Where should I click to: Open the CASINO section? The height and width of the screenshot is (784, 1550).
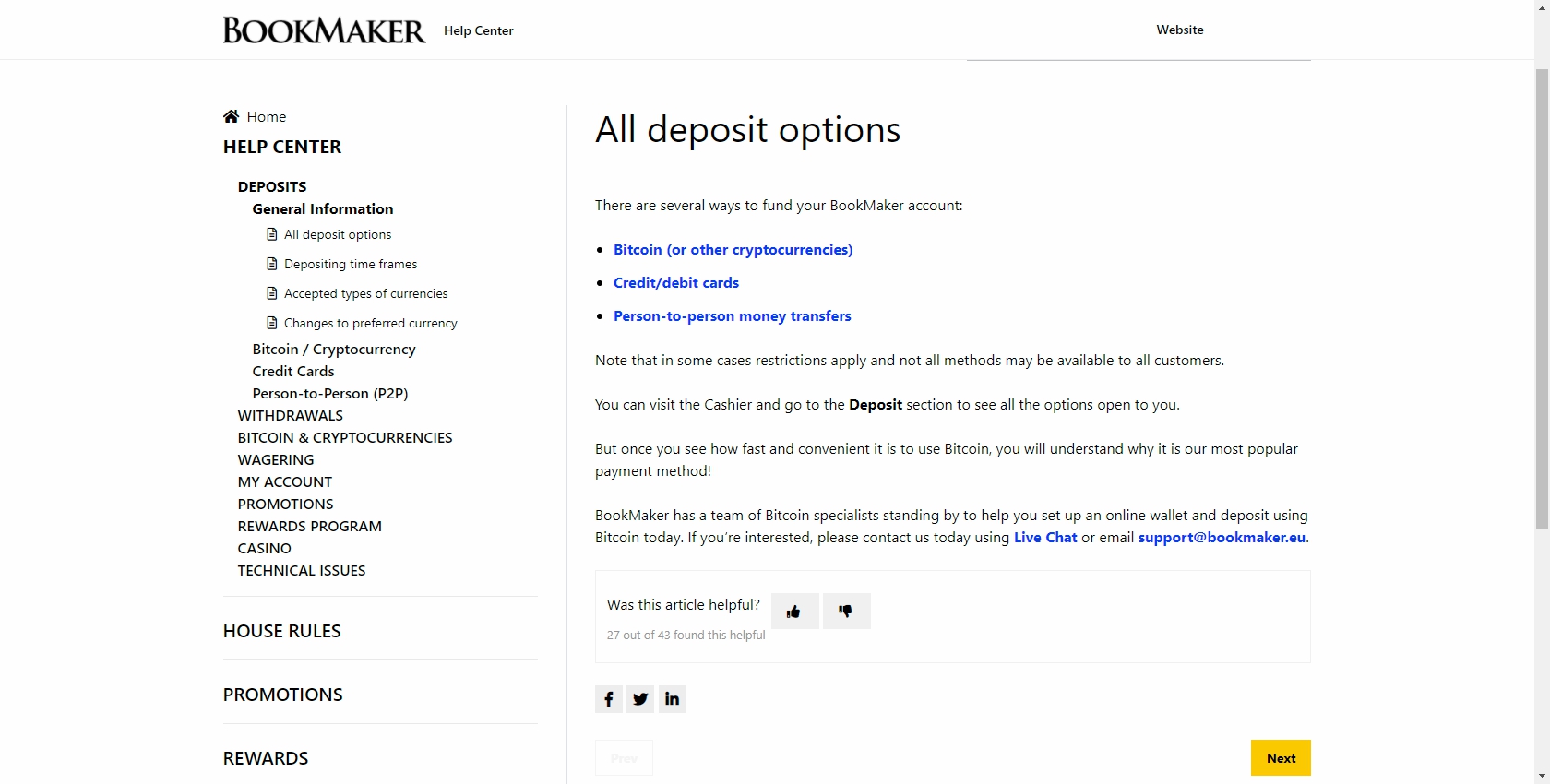265,548
